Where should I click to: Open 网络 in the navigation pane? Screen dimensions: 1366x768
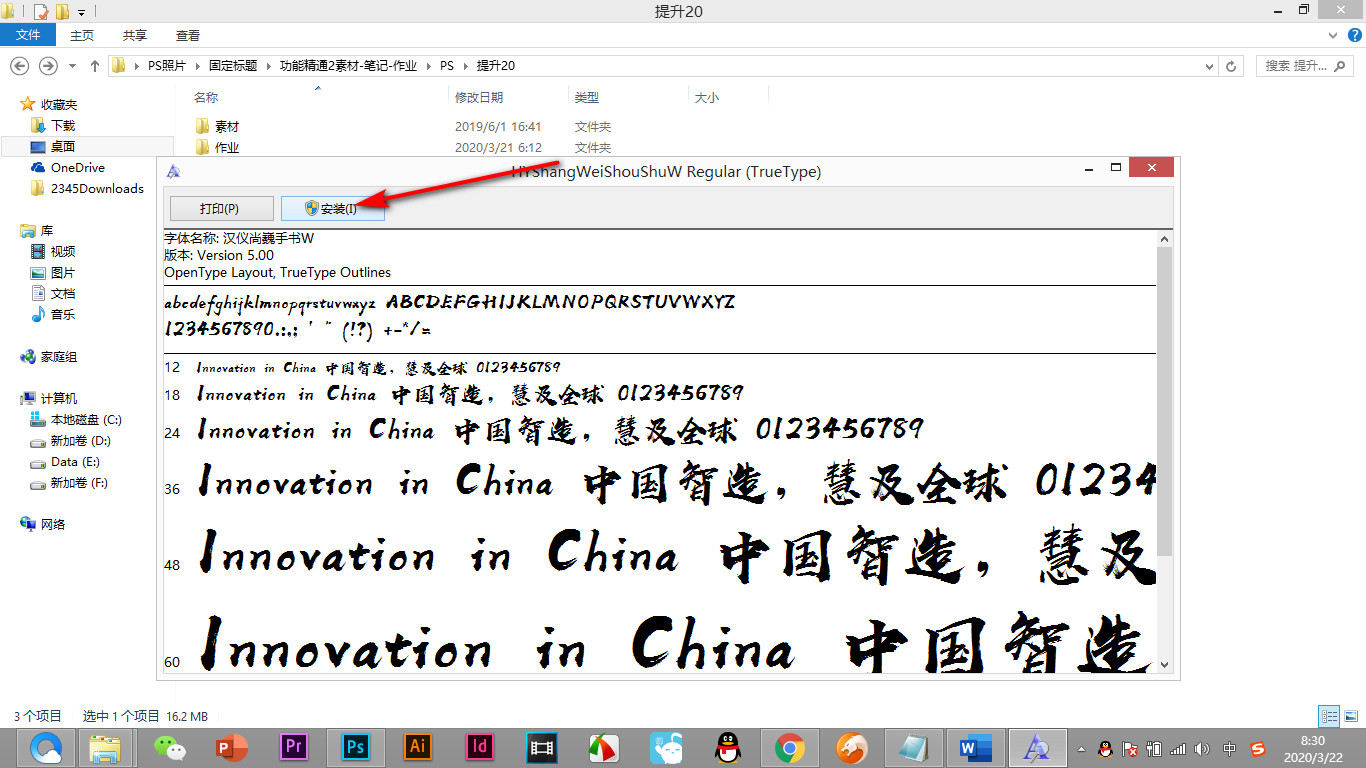(52, 524)
